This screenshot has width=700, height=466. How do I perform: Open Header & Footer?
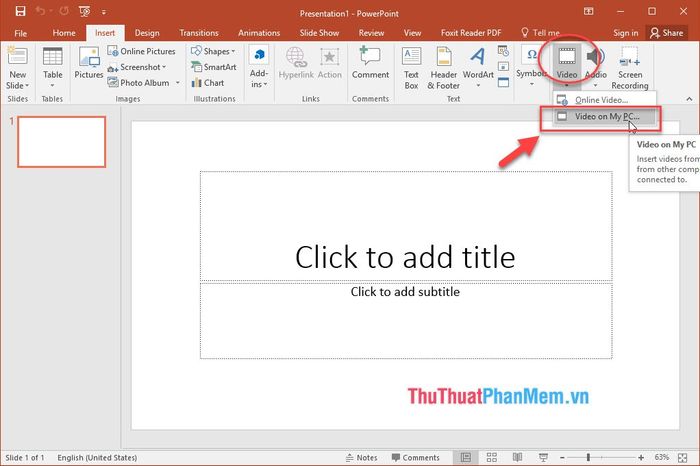(443, 68)
